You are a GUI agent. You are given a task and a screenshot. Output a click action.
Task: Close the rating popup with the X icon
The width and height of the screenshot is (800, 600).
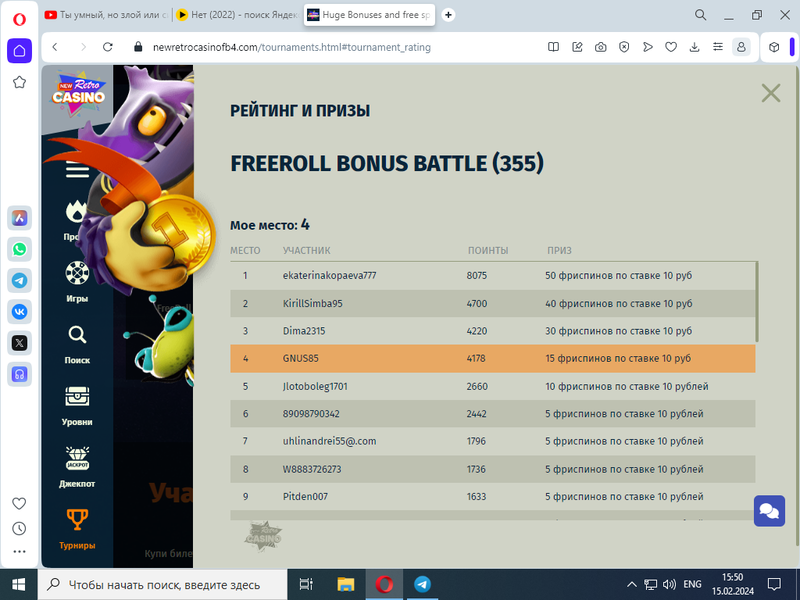coord(770,93)
